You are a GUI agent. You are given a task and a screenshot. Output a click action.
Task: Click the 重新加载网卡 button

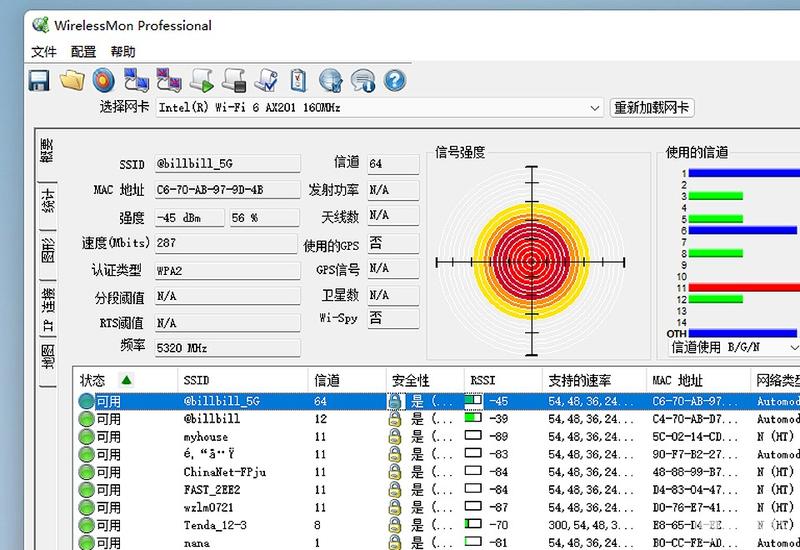[652, 108]
